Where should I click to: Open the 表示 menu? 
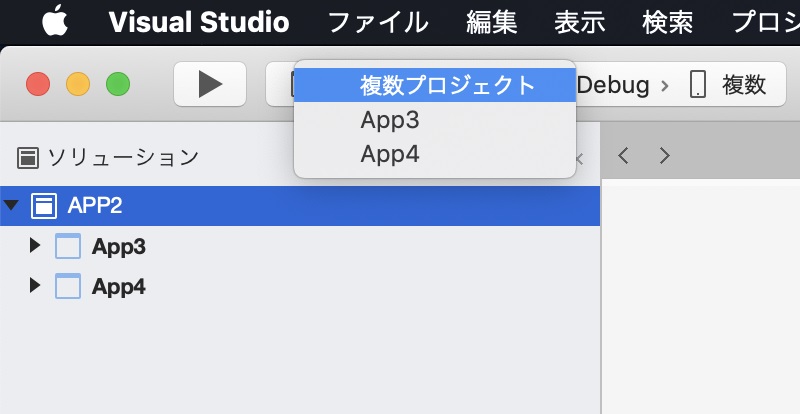[580, 22]
